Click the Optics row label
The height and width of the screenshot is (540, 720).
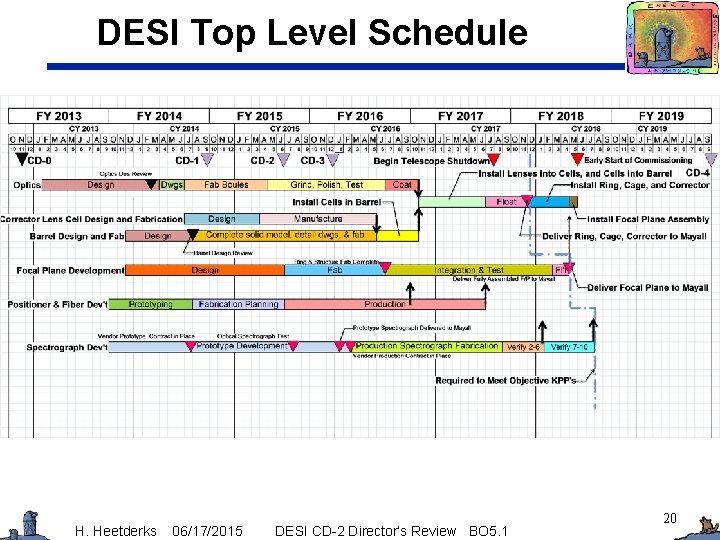pyautogui.click(x=27, y=185)
